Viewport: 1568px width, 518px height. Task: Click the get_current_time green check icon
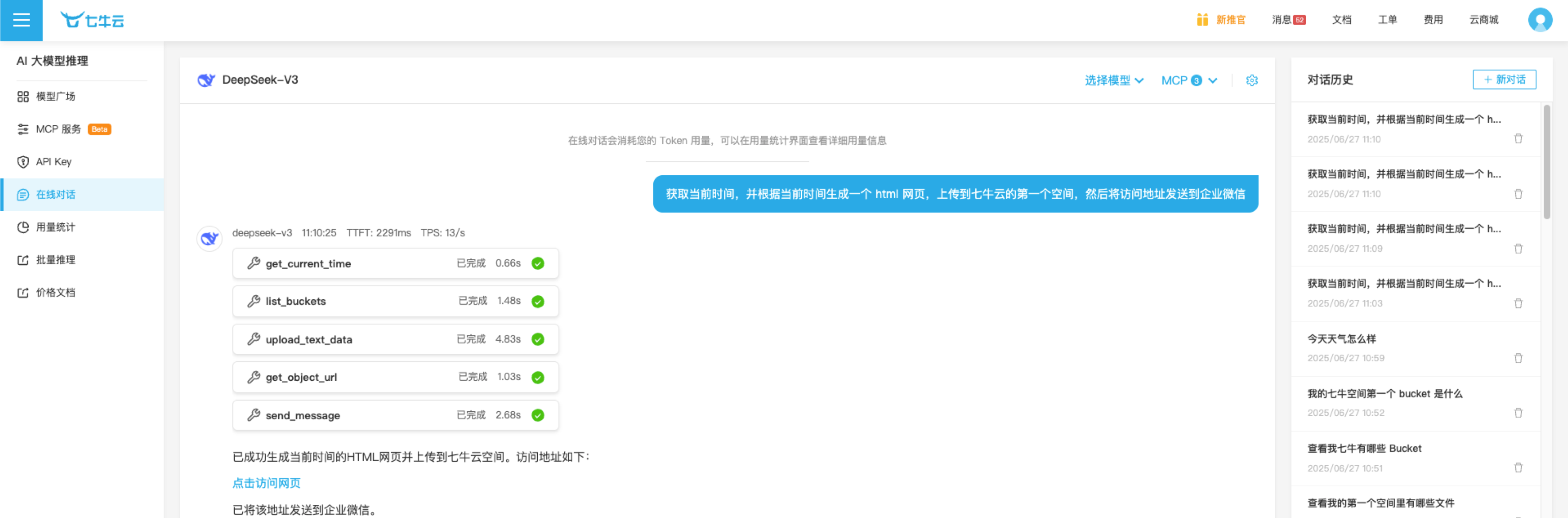(x=537, y=263)
